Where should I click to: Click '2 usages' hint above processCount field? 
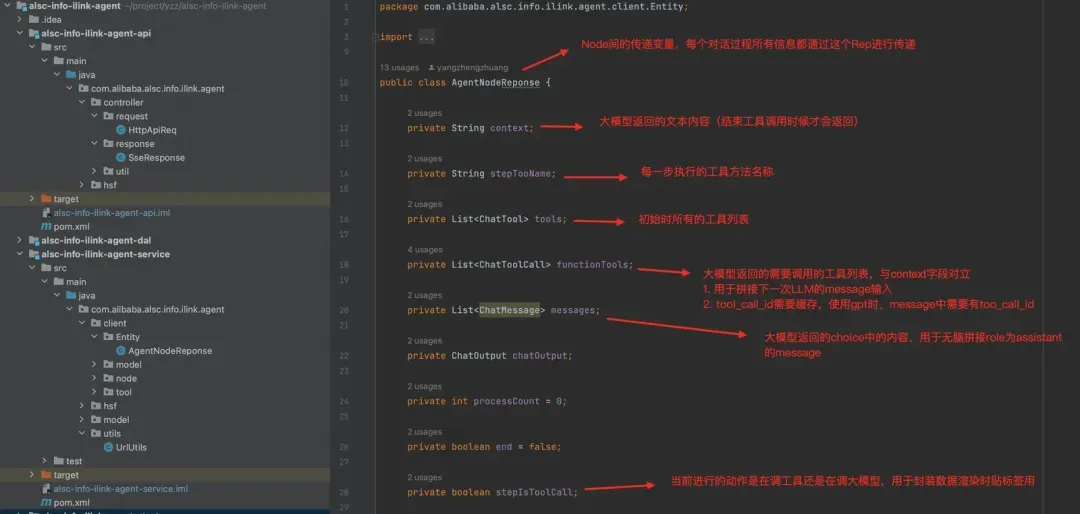pos(424,387)
